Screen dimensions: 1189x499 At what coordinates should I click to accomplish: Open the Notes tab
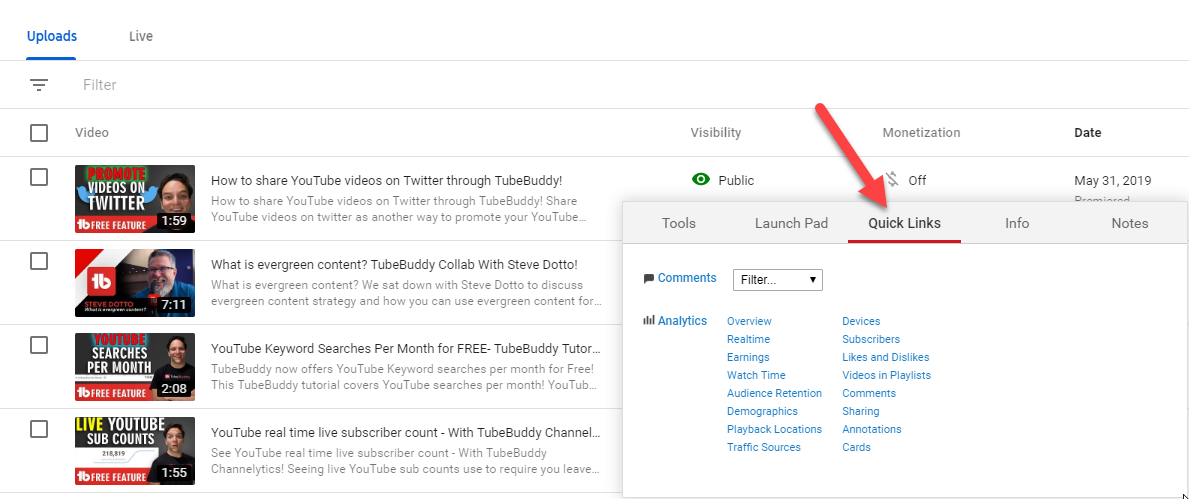(1130, 223)
